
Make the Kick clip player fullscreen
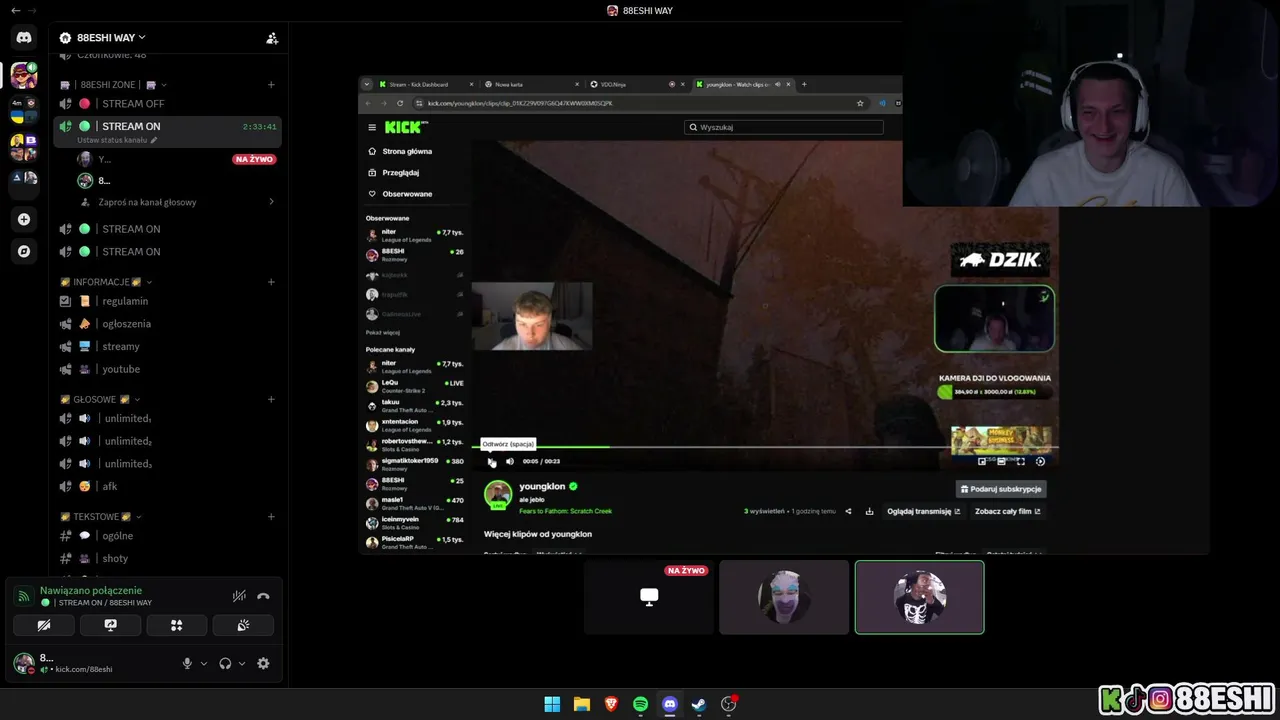click(x=1021, y=461)
